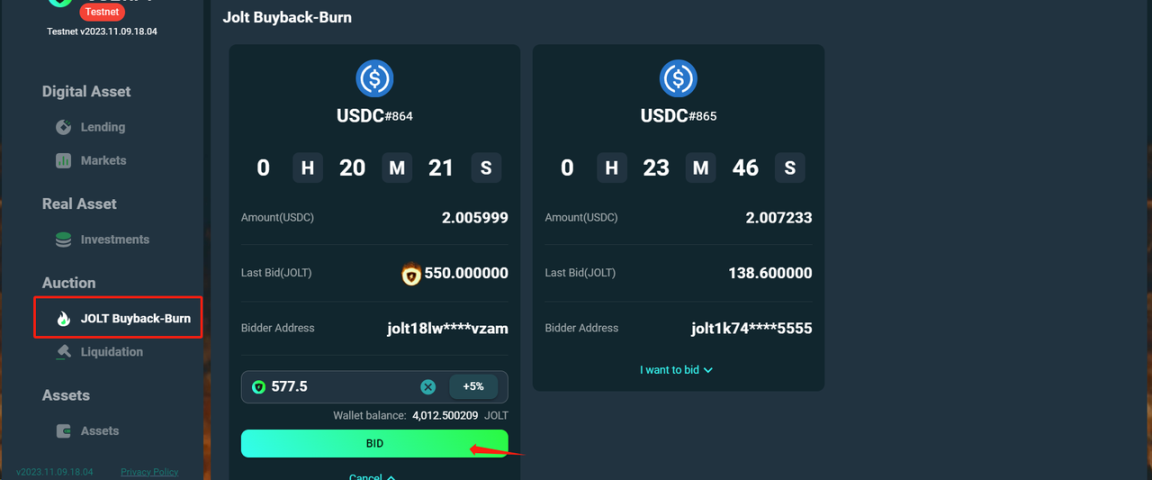Click the 21 seconds countdown on auction #864
The image size is (1152, 480).
441,168
